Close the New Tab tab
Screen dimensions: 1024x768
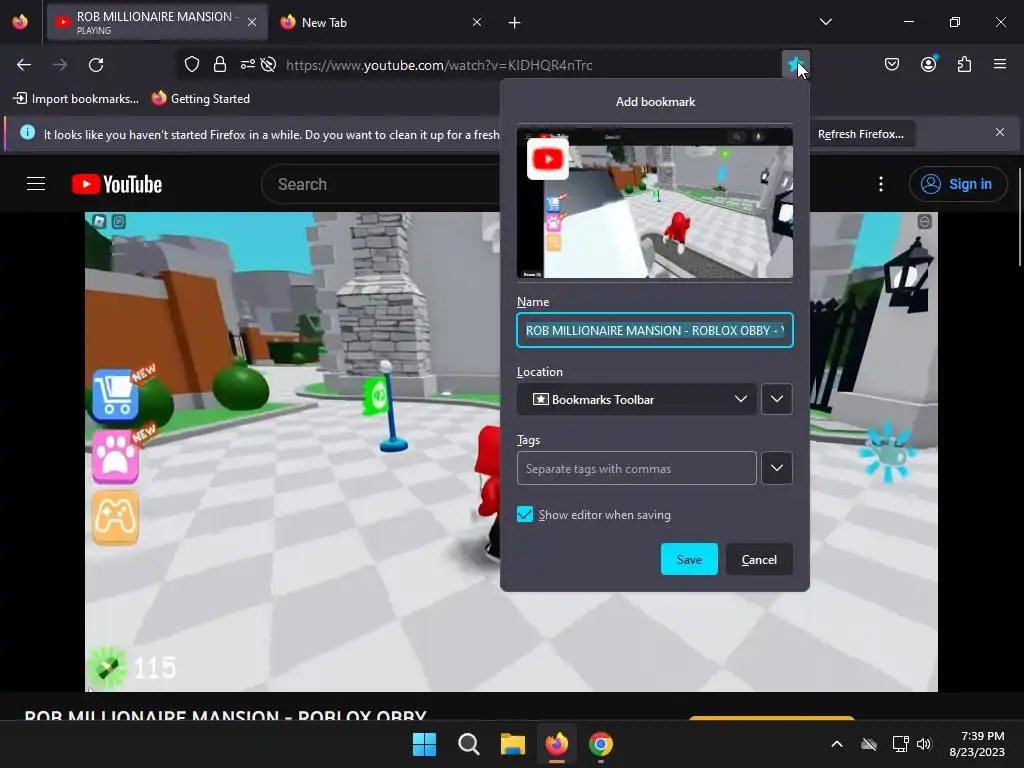point(477,22)
